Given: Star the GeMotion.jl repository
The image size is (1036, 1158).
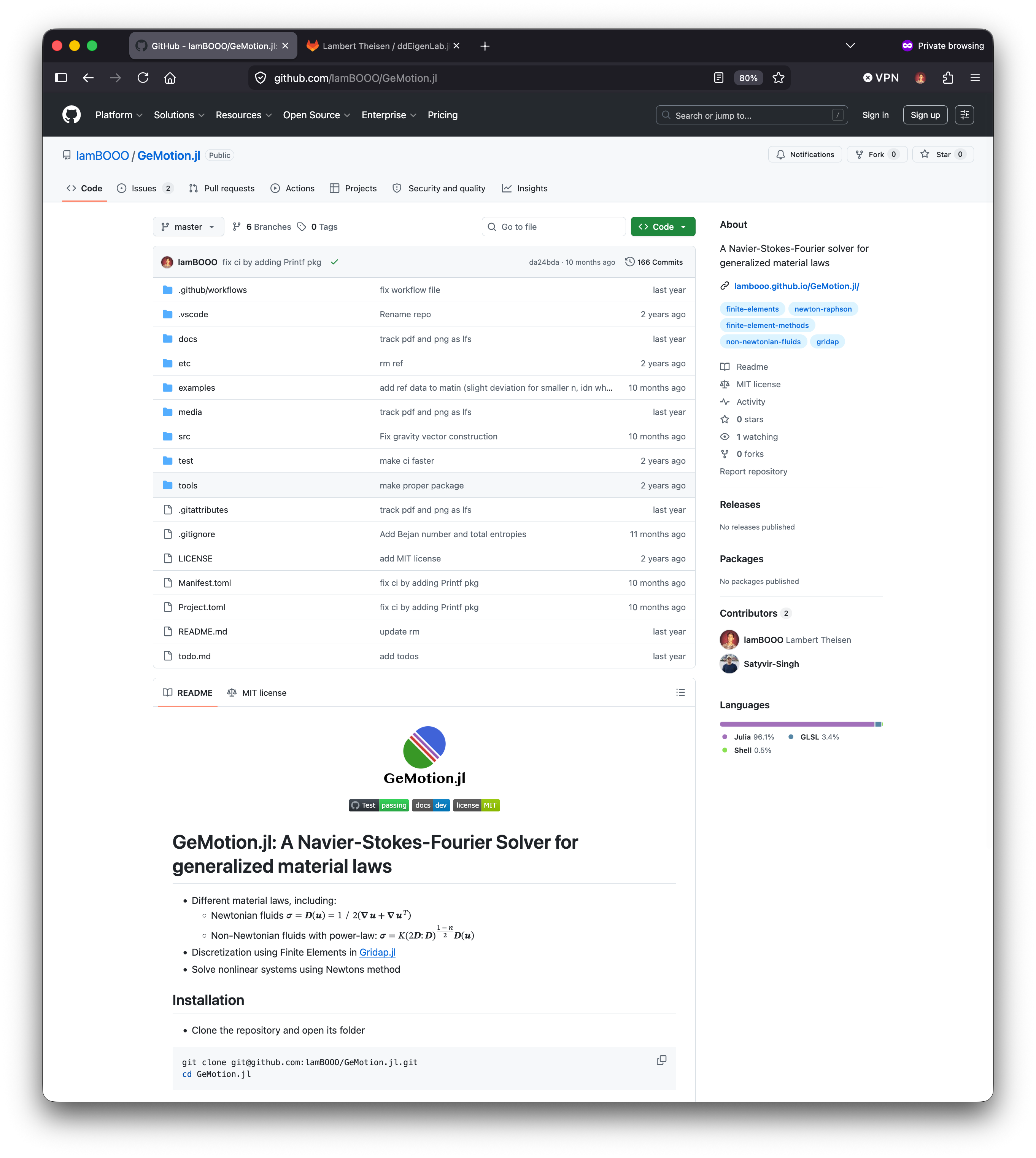Looking at the screenshot, I should [943, 154].
